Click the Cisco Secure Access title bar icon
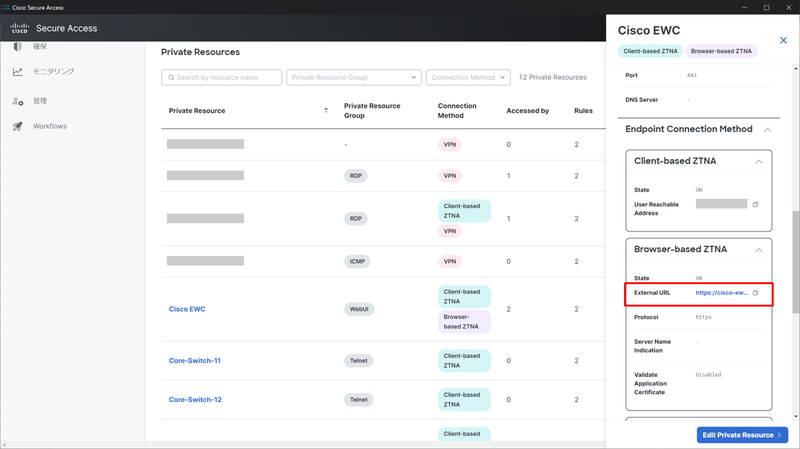Image resolution: width=800 pixels, height=449 pixels. coord(6,7)
